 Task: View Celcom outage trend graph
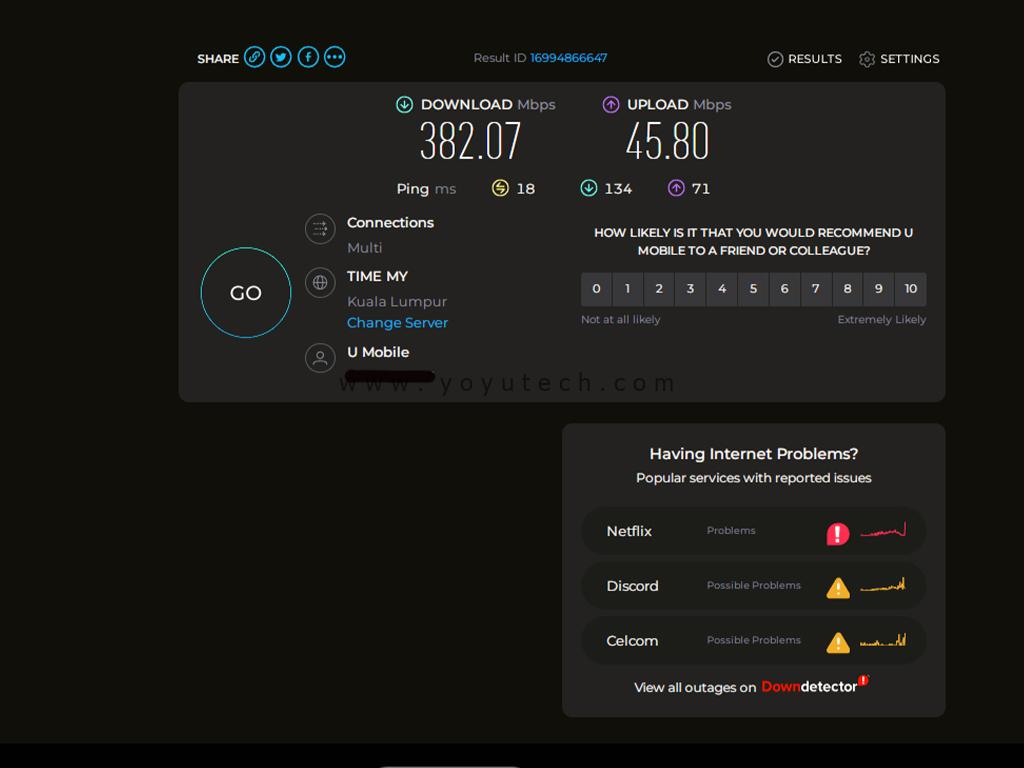pos(883,640)
